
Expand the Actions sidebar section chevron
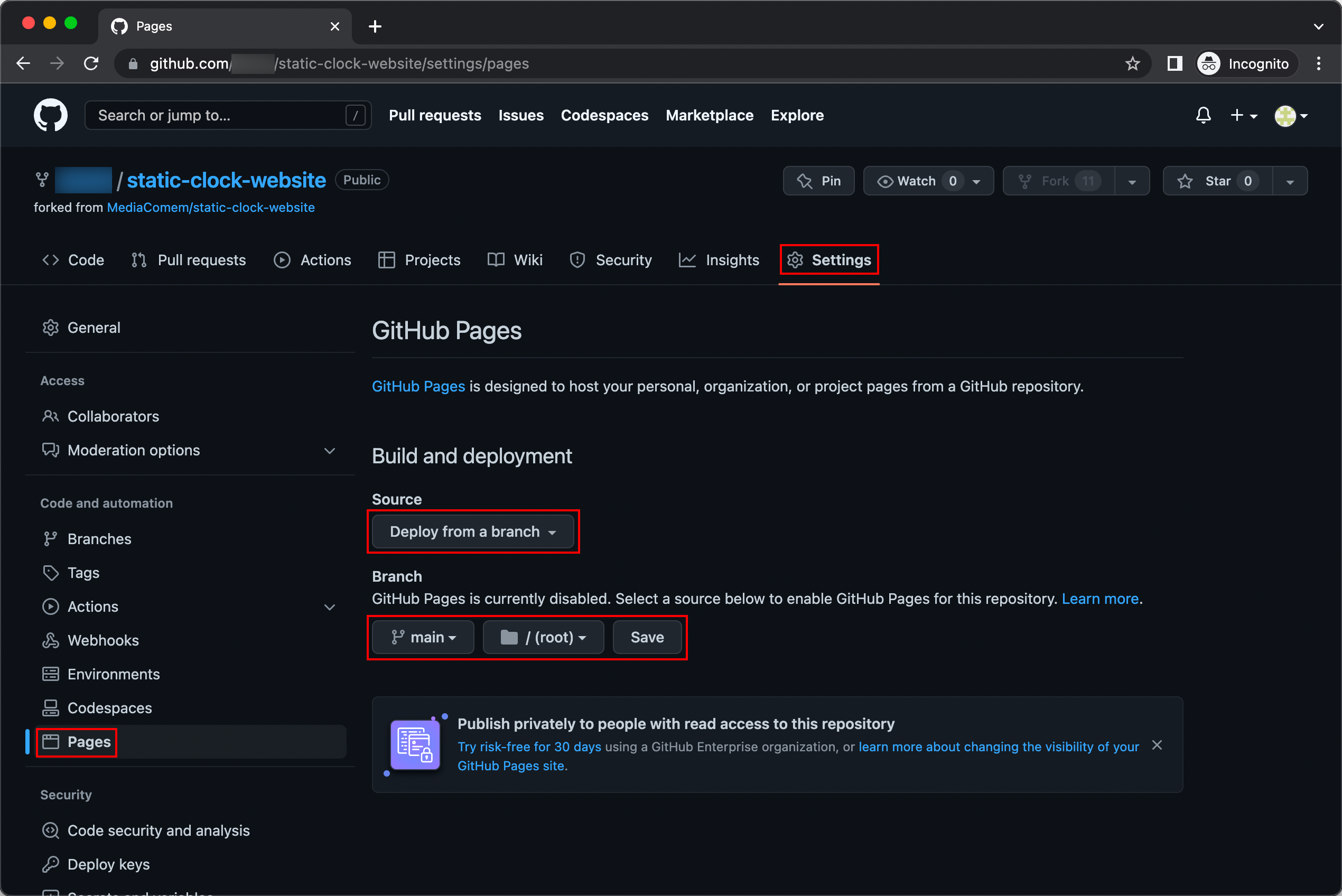click(x=330, y=607)
